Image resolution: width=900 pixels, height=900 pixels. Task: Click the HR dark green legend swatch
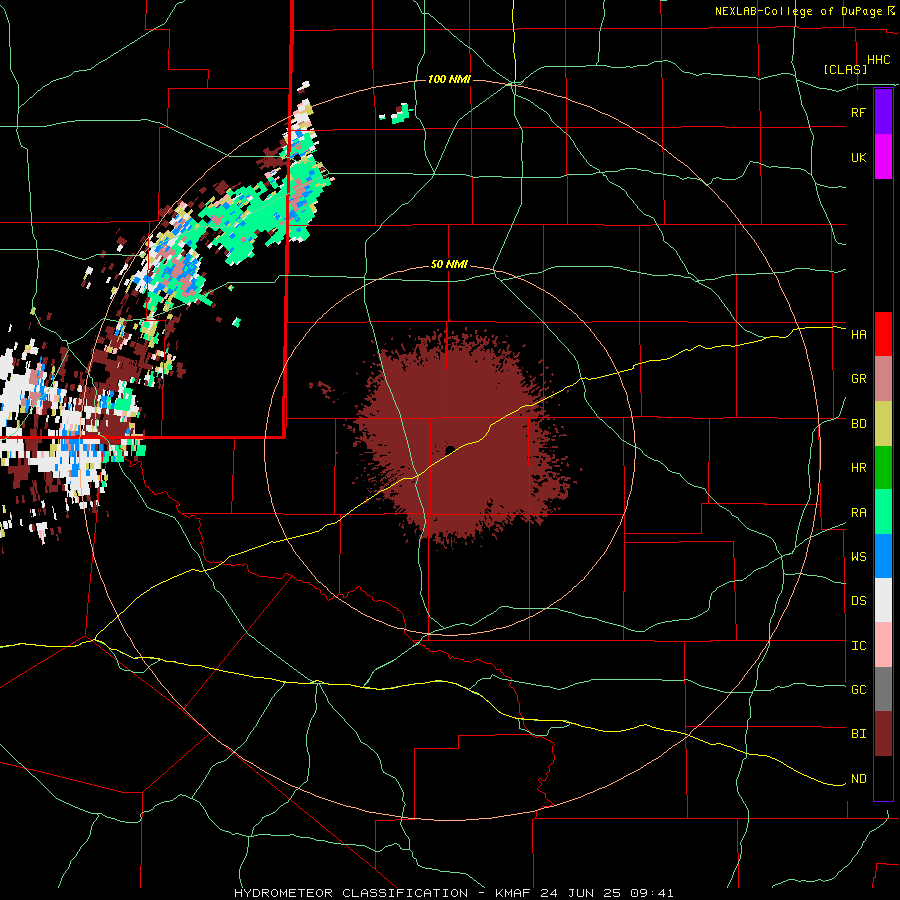[x=883, y=468]
